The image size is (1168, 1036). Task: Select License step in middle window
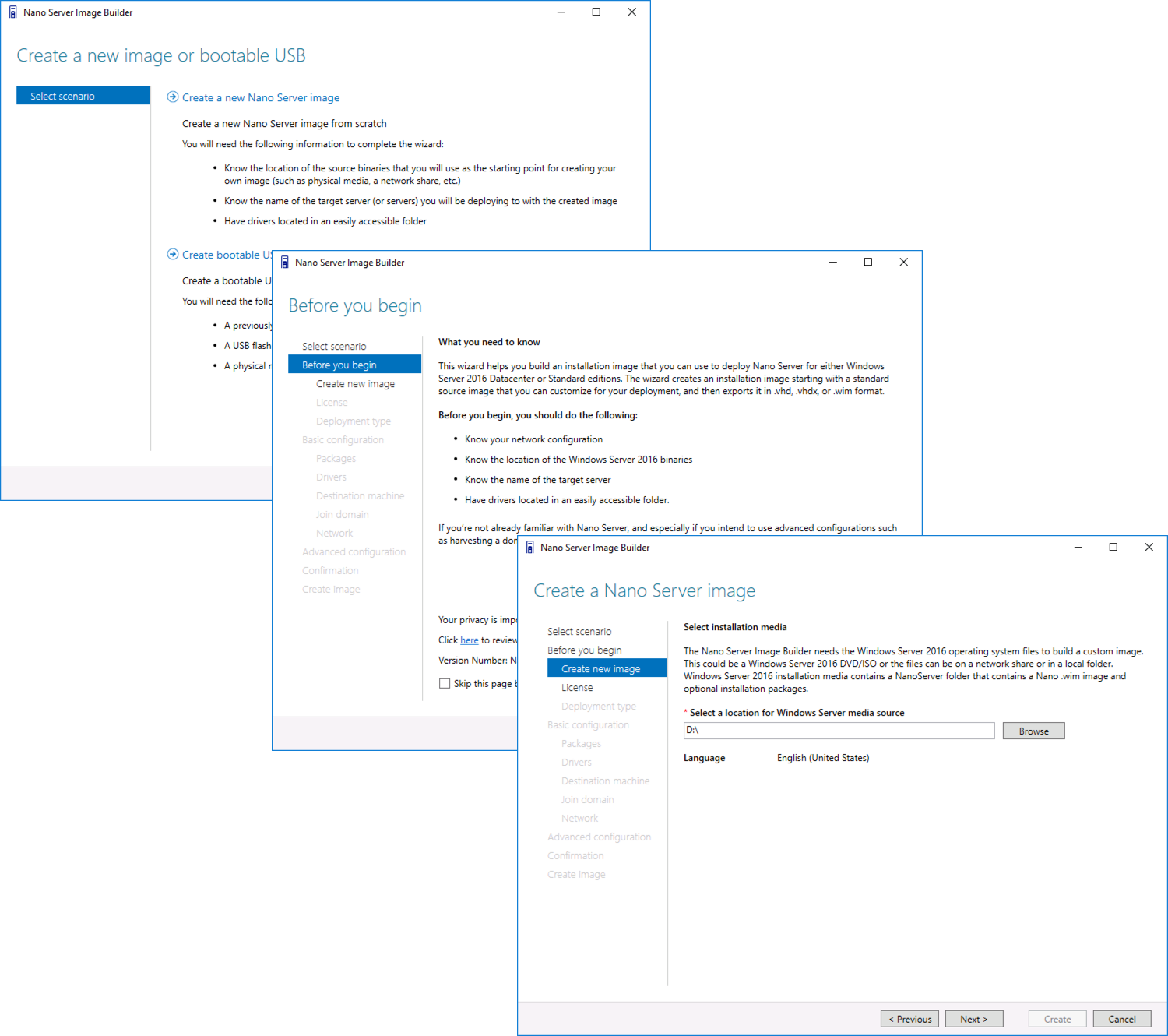(x=332, y=403)
